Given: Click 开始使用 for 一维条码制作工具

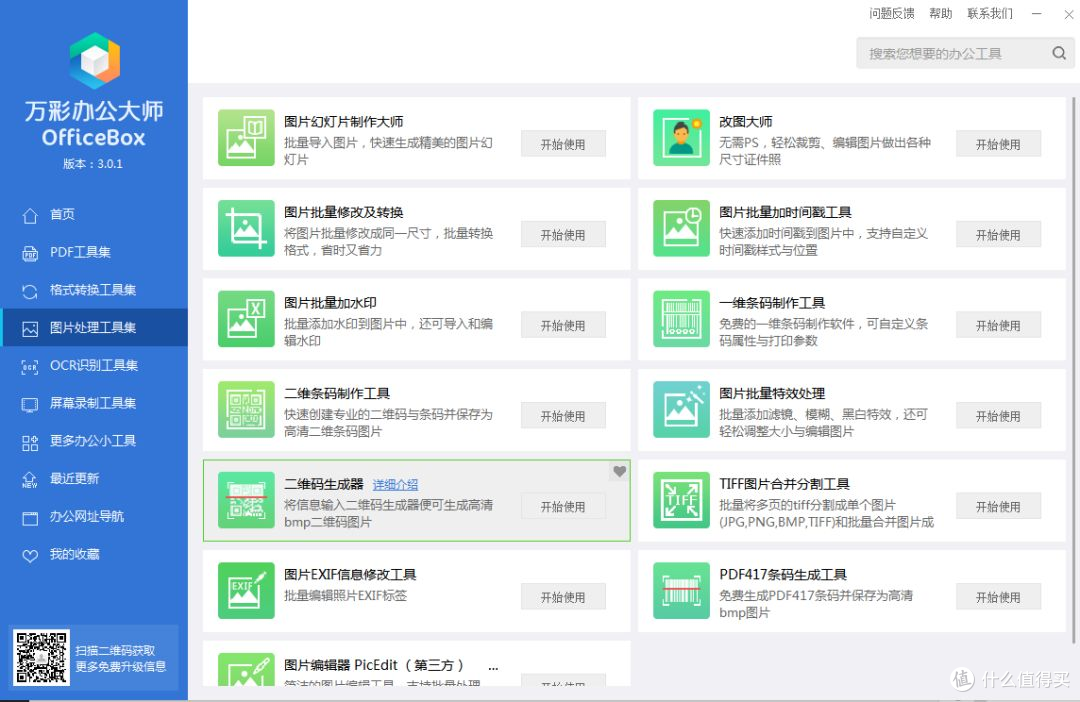Looking at the screenshot, I should click(998, 325).
